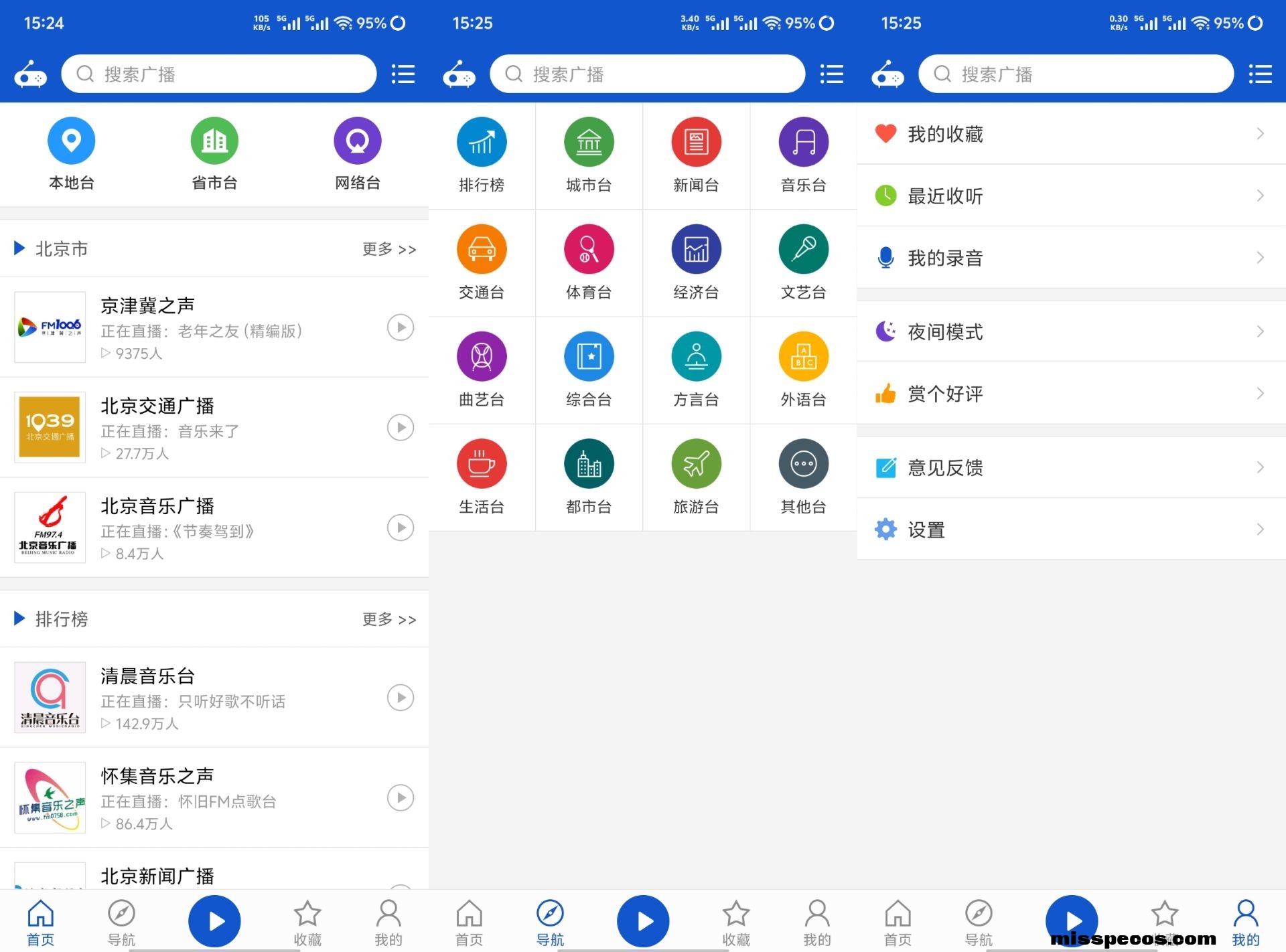
Task: Open the 本地台 local stations icon
Action: (x=71, y=141)
